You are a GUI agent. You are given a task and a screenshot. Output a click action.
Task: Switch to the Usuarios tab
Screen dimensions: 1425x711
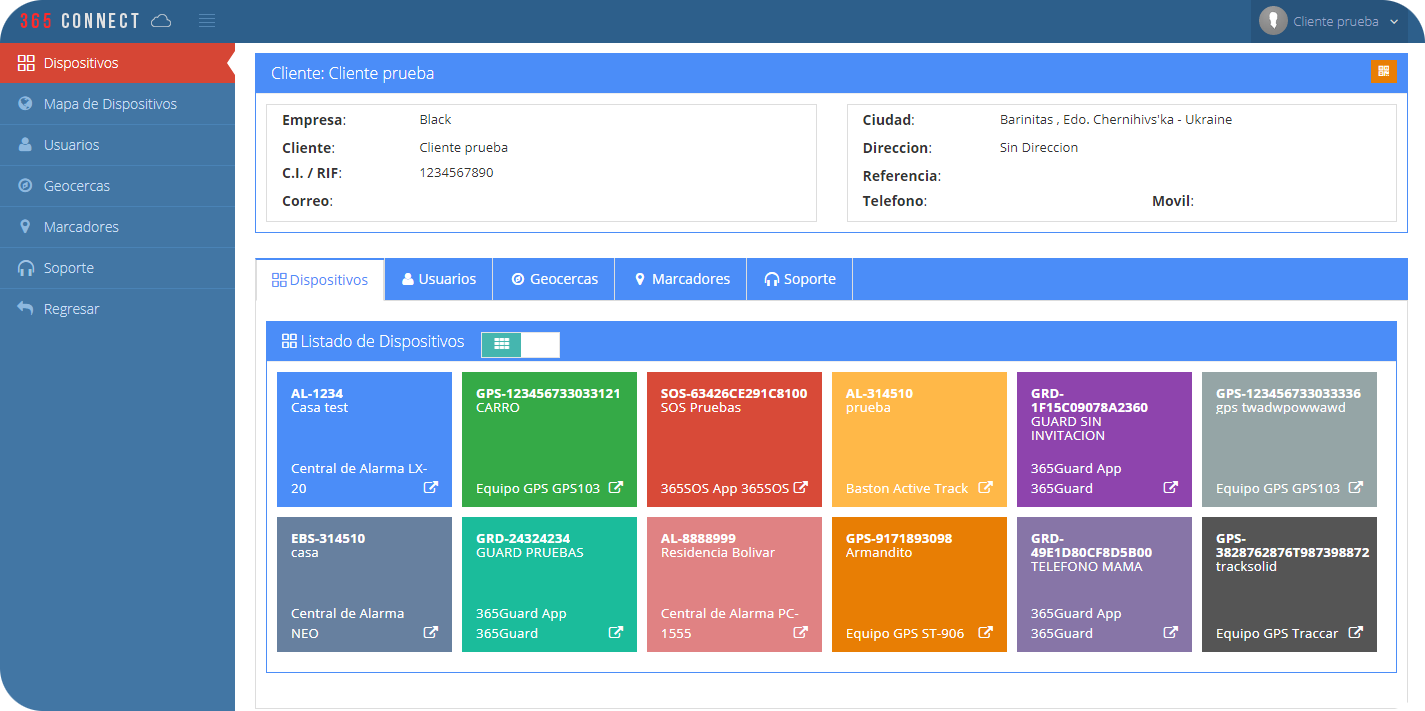pyautogui.click(x=438, y=279)
